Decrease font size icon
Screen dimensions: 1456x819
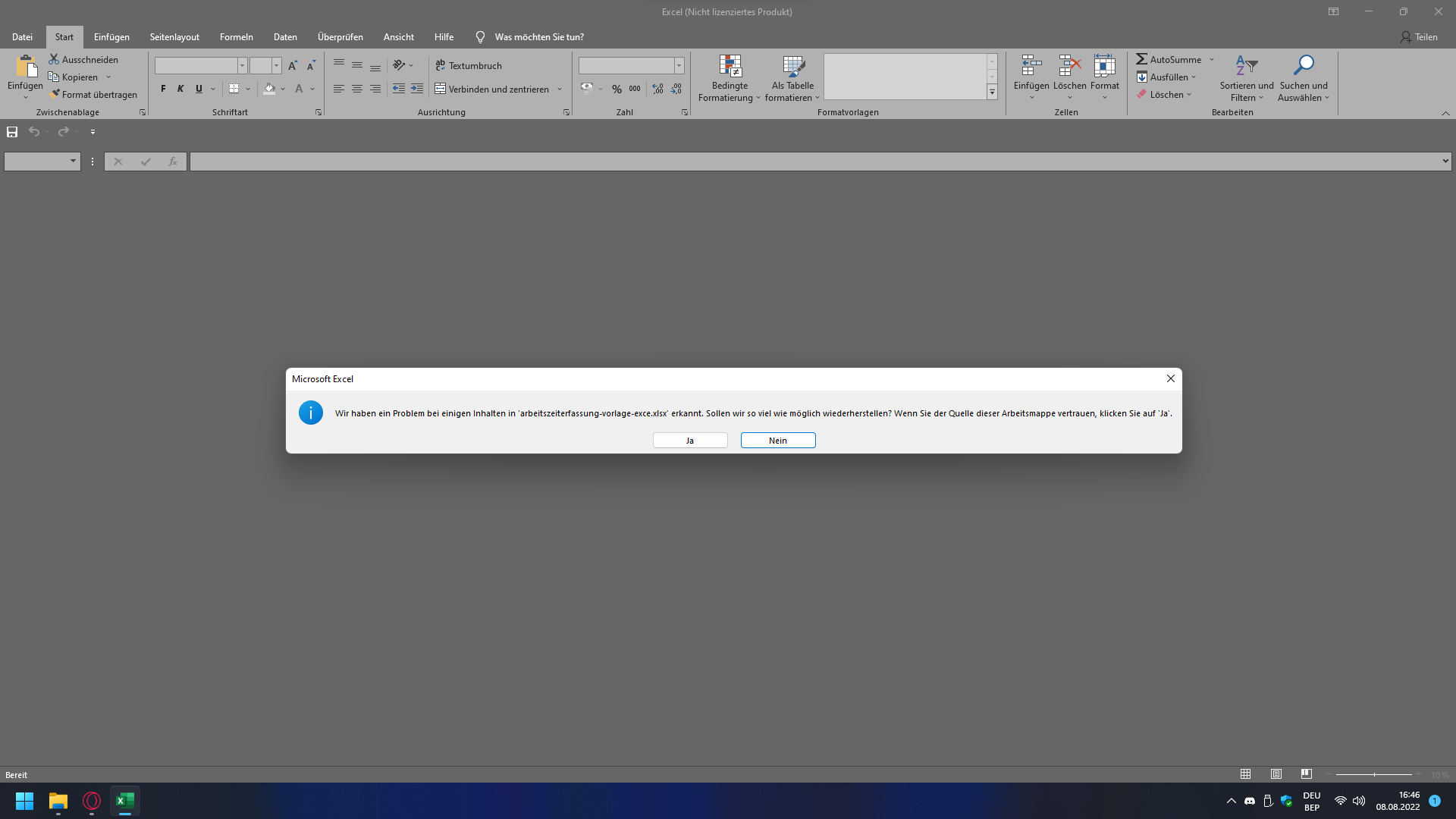tap(311, 66)
